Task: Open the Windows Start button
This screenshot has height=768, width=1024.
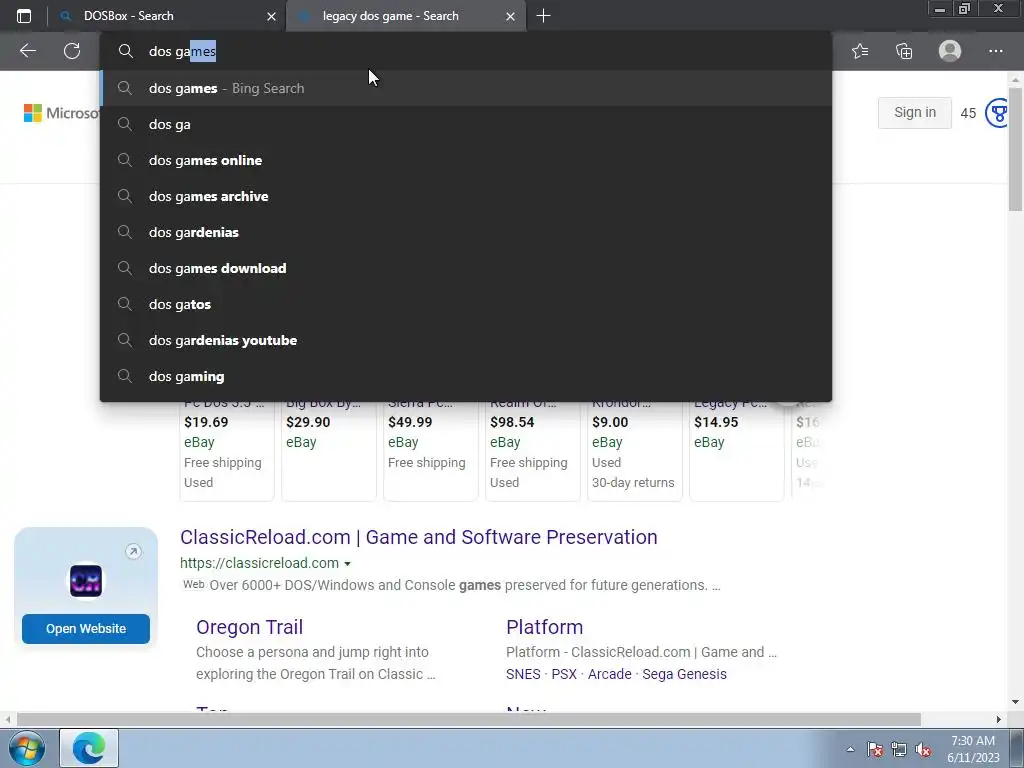Action: (x=27, y=748)
